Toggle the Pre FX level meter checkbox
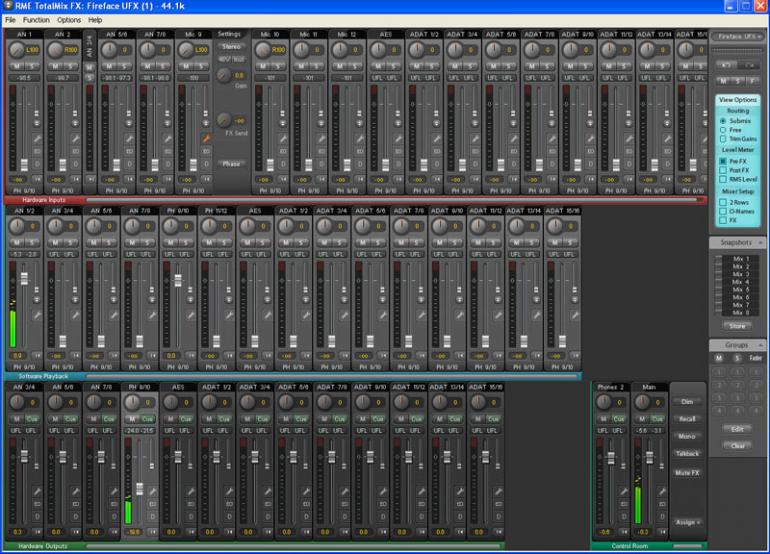This screenshot has height=554, width=770. tap(723, 161)
